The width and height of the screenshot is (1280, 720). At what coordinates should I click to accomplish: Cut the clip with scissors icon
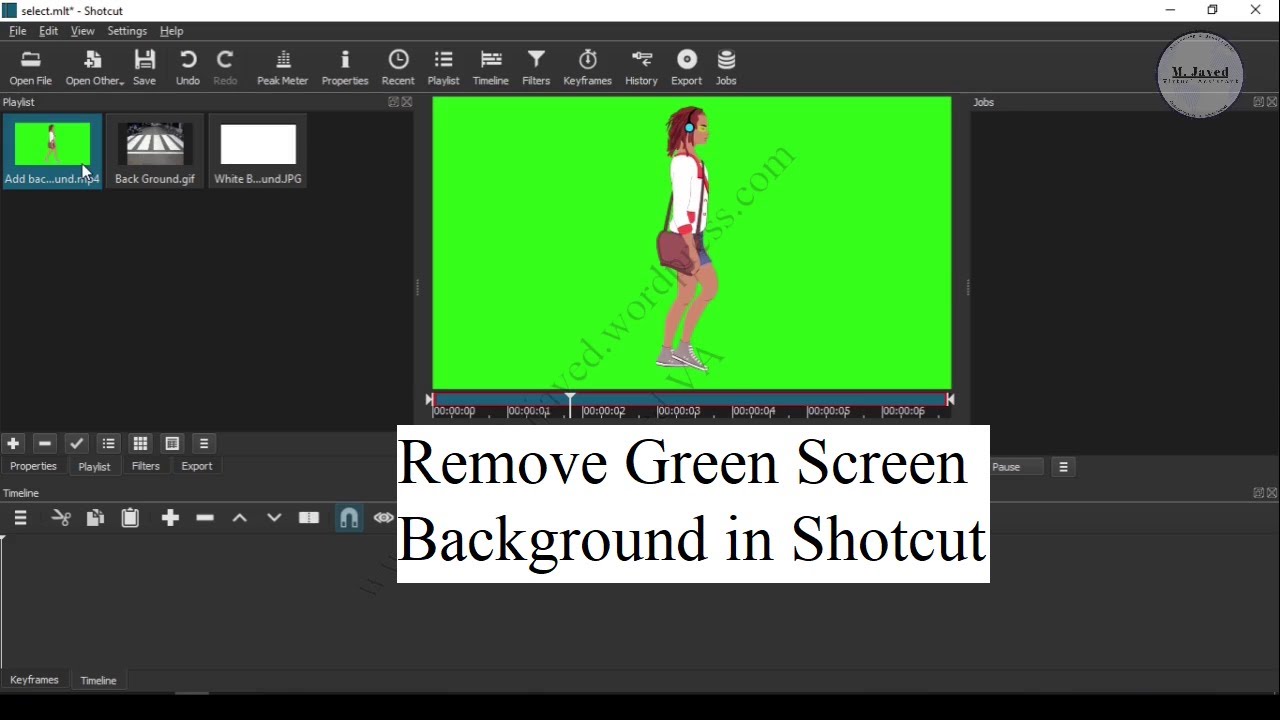click(61, 518)
